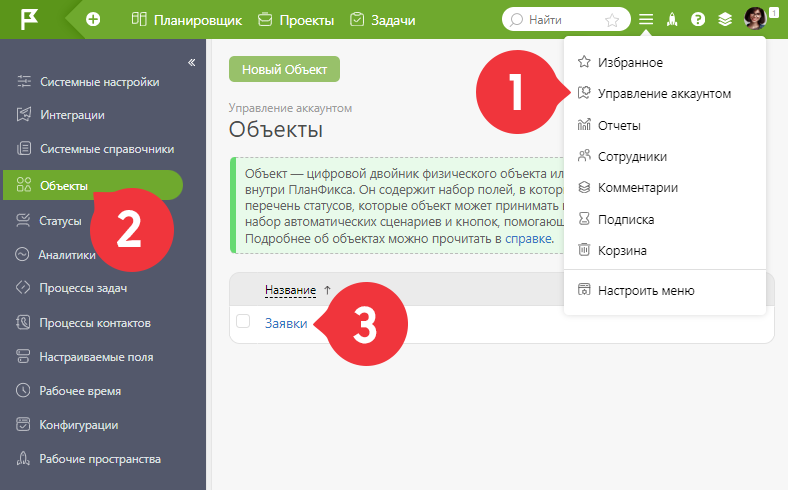The width and height of the screenshot is (788, 490).
Task: Click the Настраиваемые поля fields icon
Action: click(x=23, y=356)
